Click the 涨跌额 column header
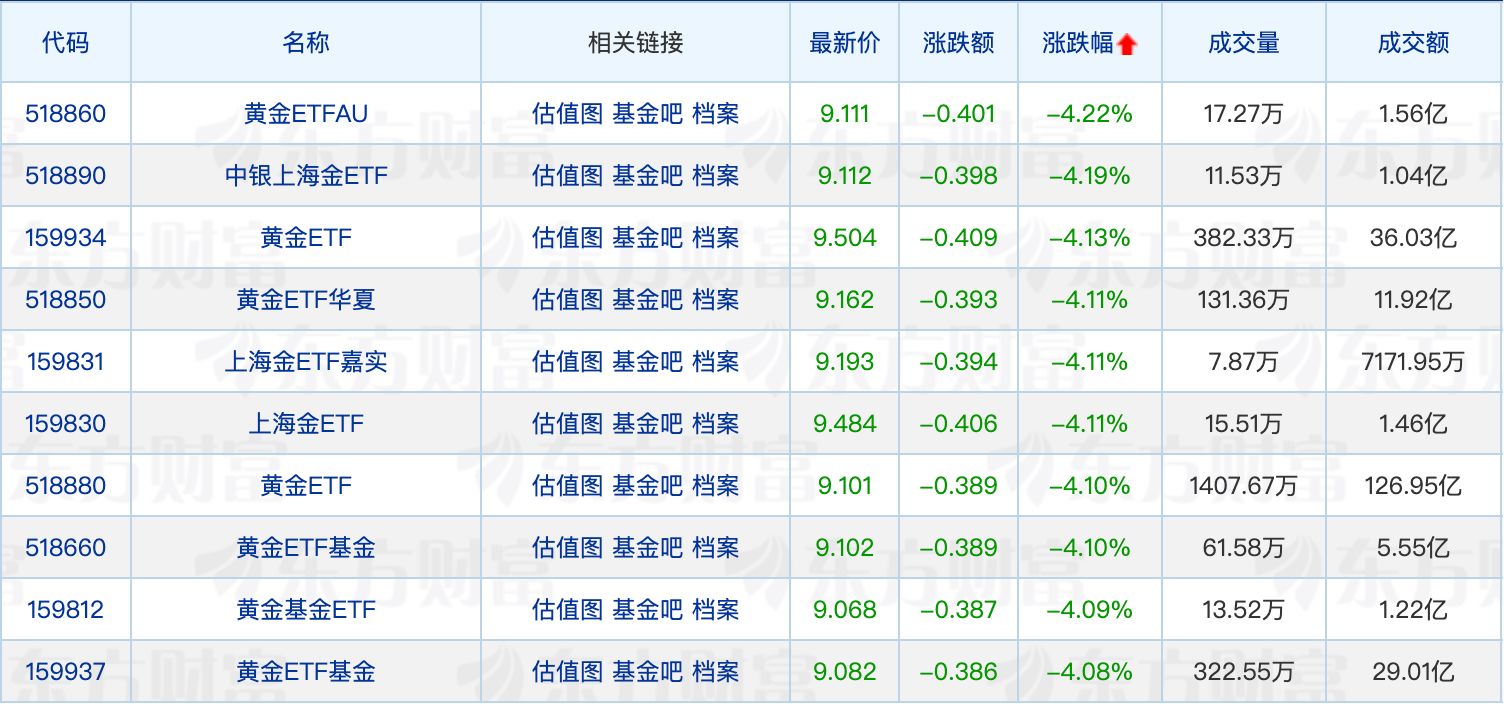Viewport: 1504px width, 704px height. 958,43
